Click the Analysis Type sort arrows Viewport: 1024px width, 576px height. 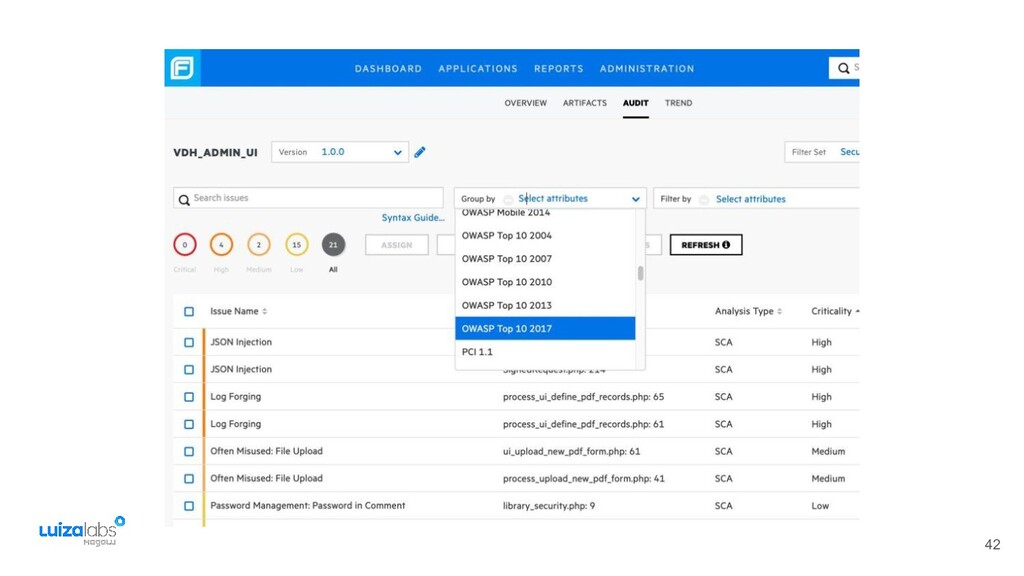779,312
